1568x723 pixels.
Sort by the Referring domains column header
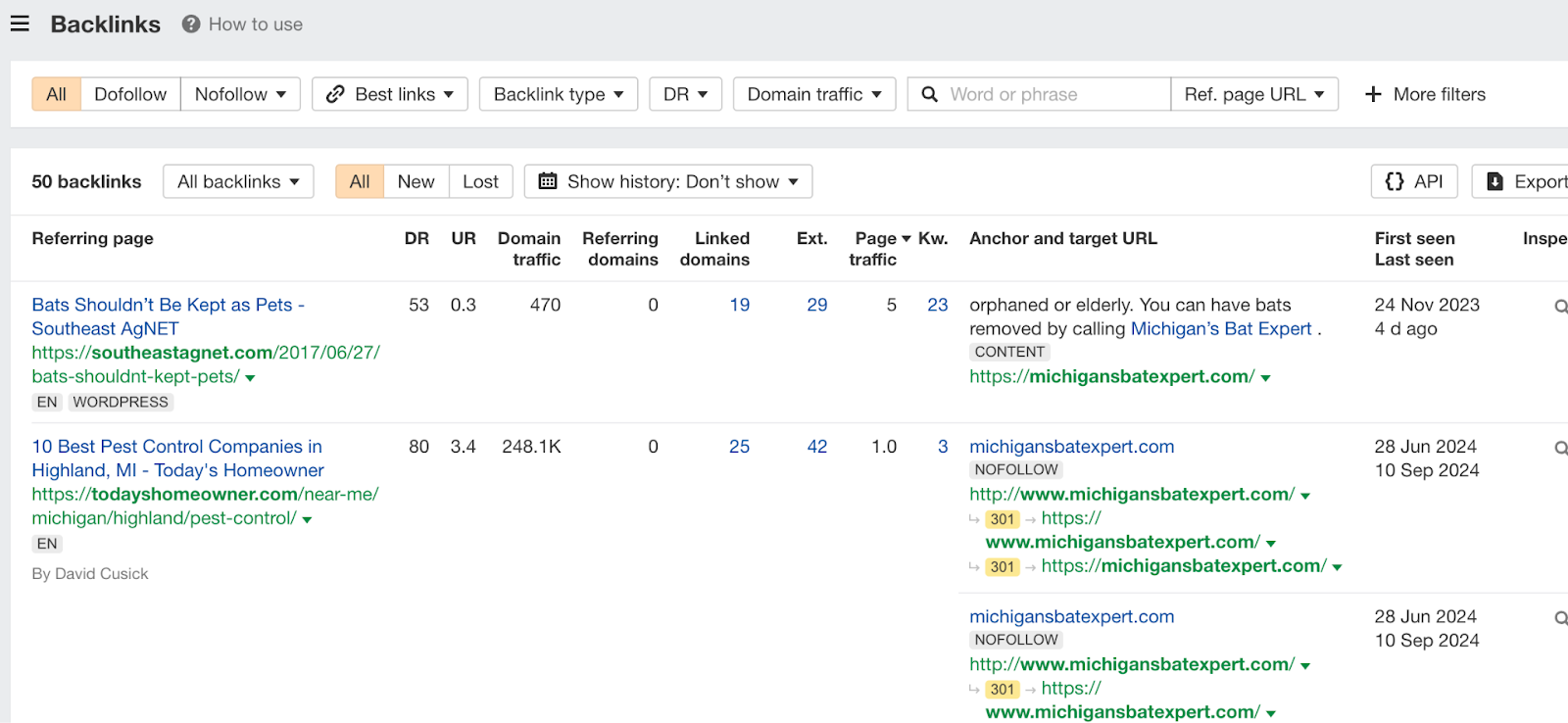(621, 249)
